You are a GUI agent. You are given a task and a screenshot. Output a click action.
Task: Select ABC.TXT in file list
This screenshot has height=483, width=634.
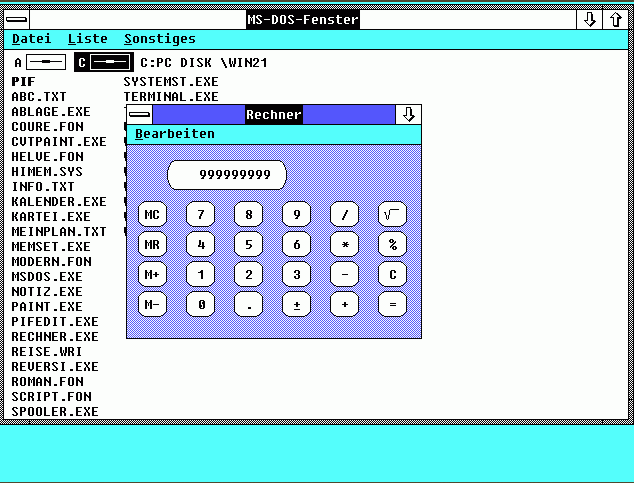pos(39,97)
